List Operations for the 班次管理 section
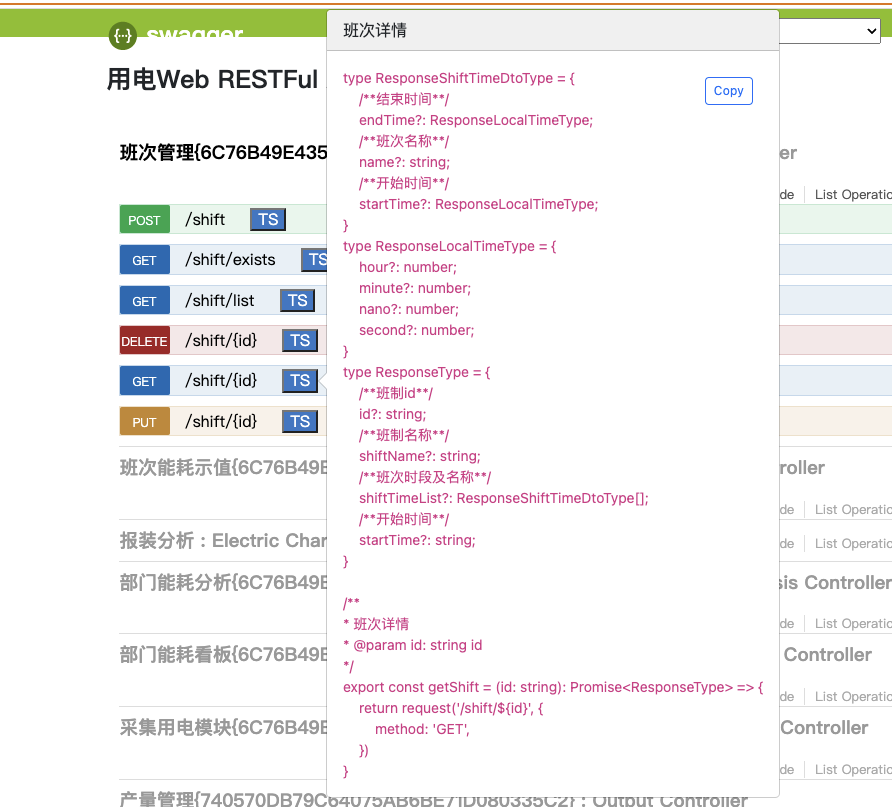This screenshot has width=892, height=807. (853, 194)
